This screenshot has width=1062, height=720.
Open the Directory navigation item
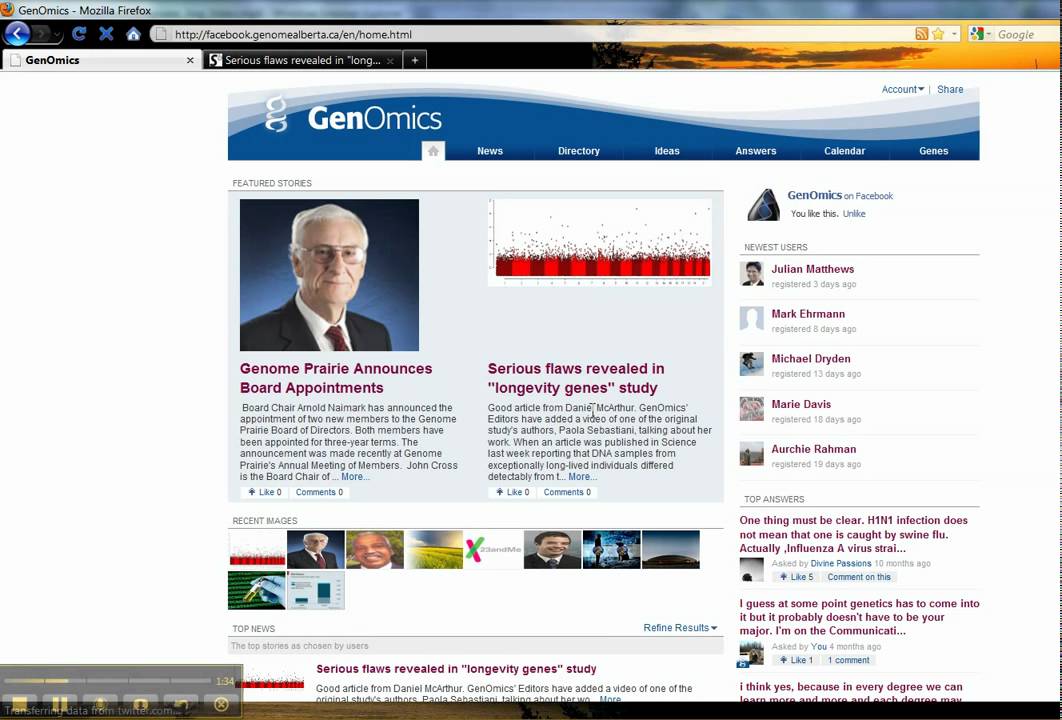pos(578,151)
